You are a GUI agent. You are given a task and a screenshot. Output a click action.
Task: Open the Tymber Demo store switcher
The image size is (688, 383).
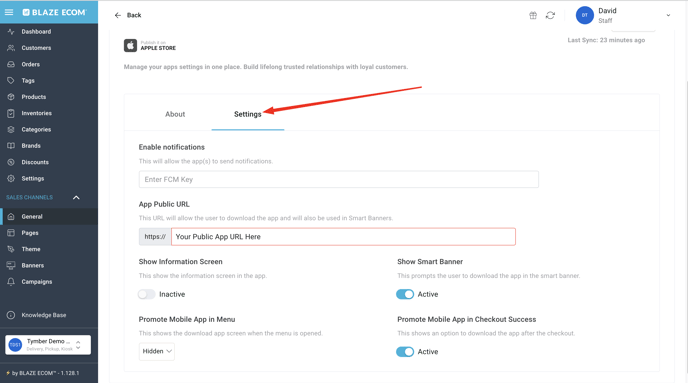[x=48, y=345]
